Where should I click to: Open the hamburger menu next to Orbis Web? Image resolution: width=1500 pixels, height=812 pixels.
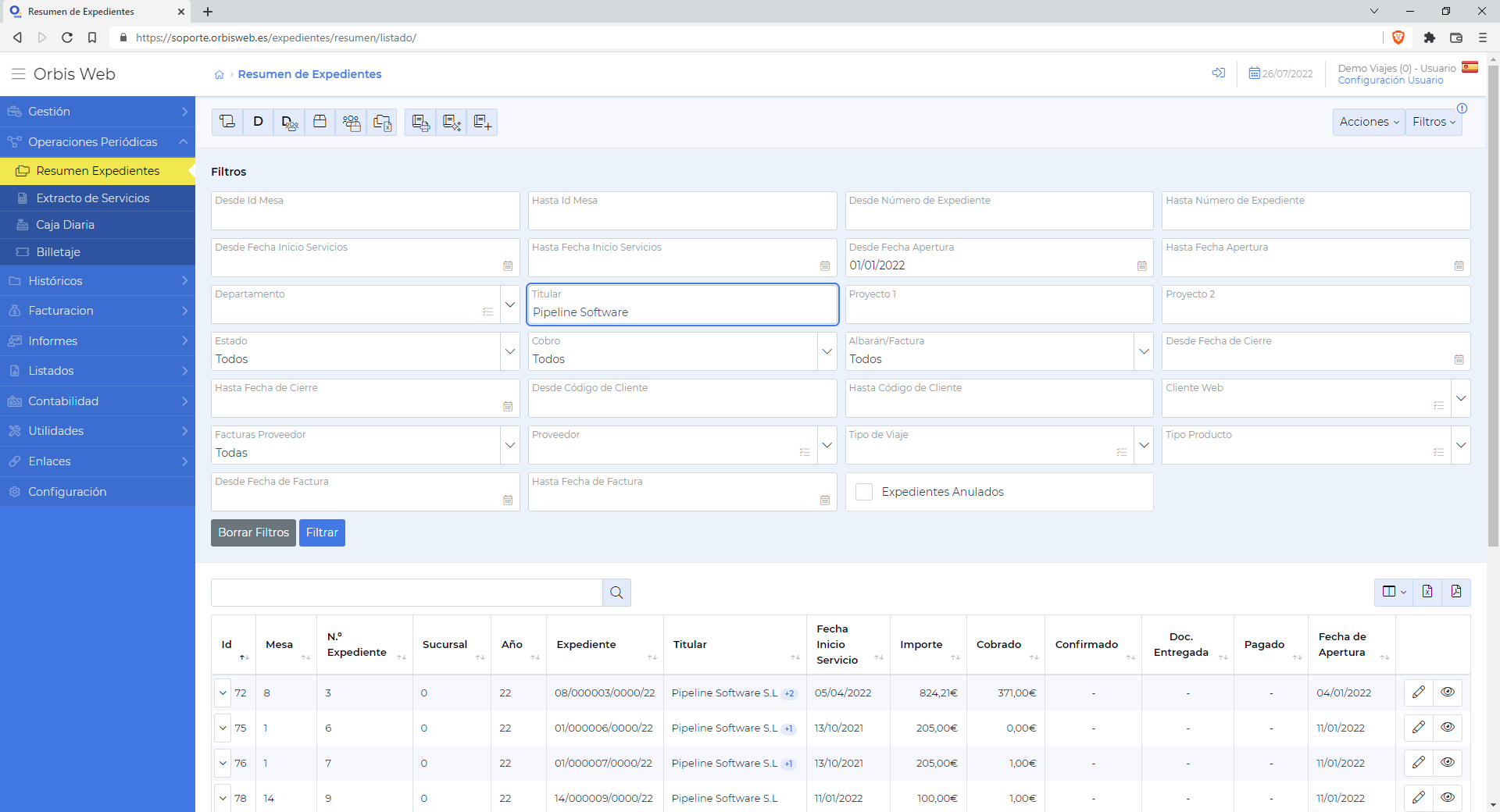19,74
